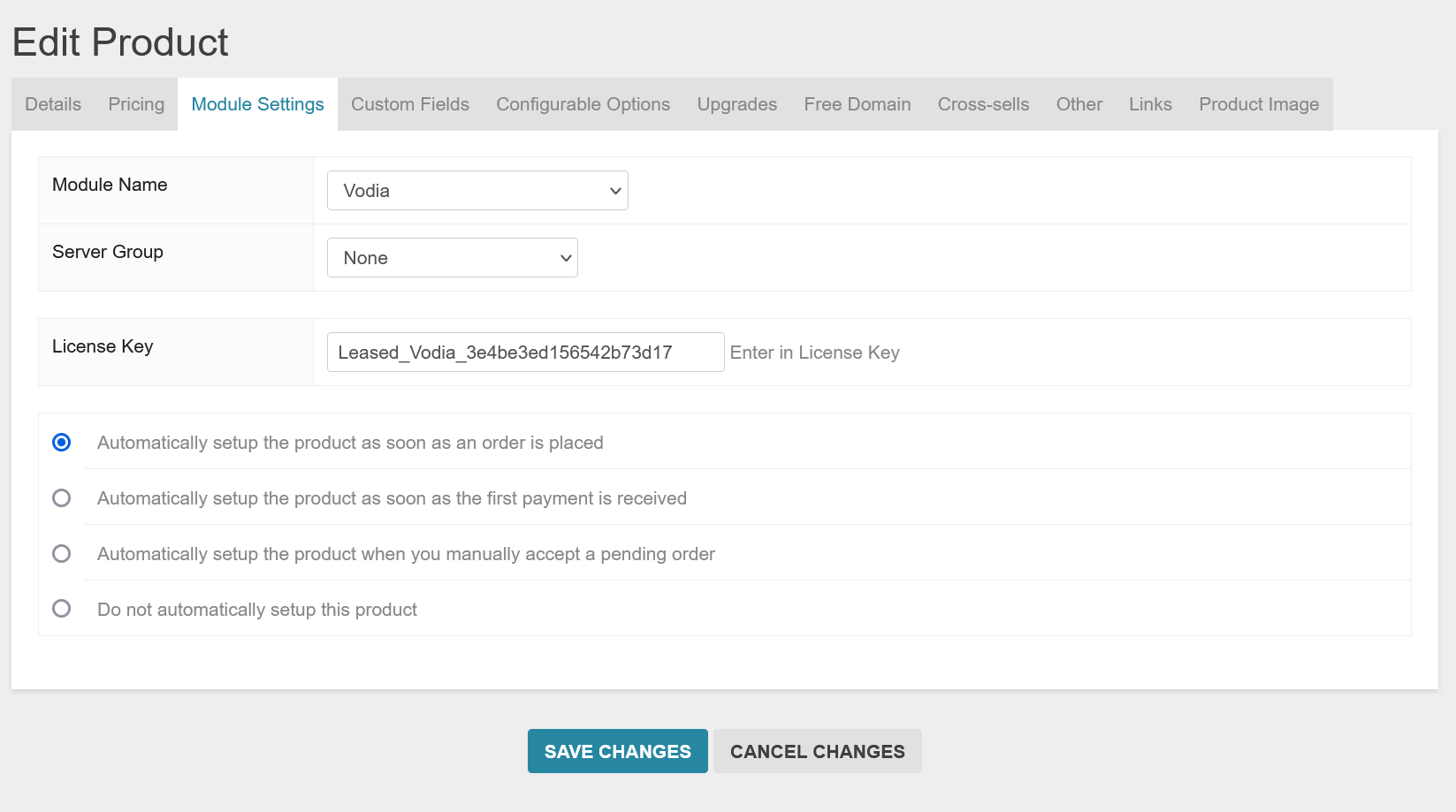Expand the Module Name dropdown showing Vodia
The width and height of the screenshot is (1456, 812).
click(x=477, y=191)
